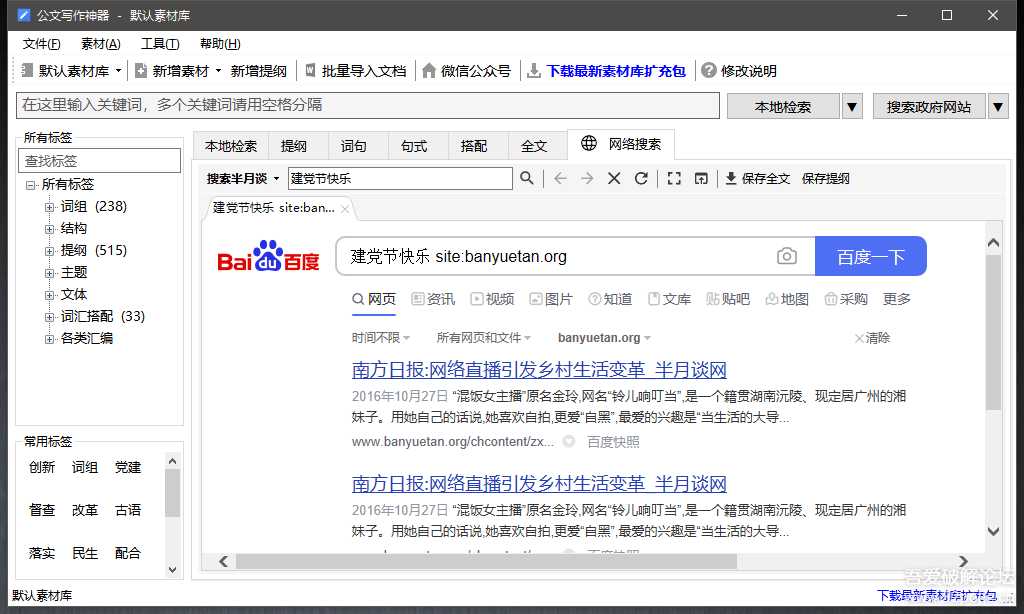The width and height of the screenshot is (1024, 614).
Task: Click the Baidu camera image-search icon
Action: (x=787, y=256)
